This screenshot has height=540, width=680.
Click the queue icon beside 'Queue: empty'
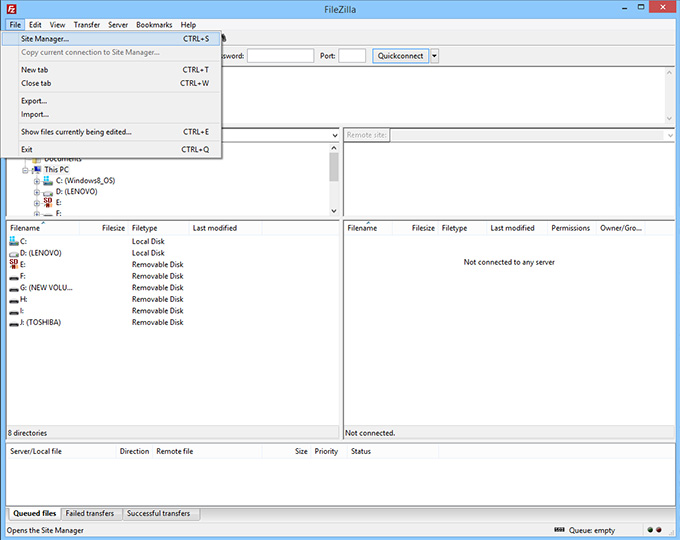coord(559,530)
